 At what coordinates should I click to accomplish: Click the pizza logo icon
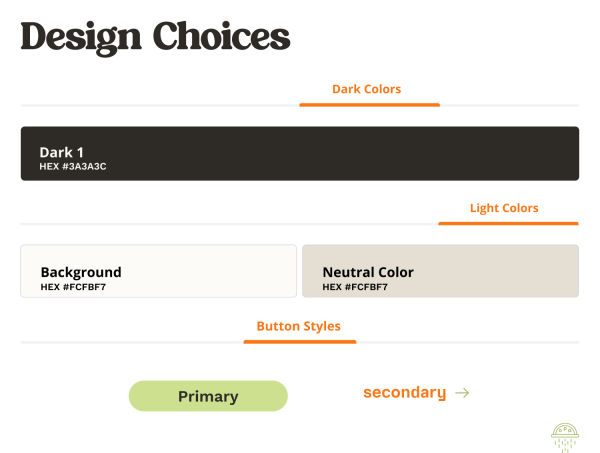click(x=565, y=438)
